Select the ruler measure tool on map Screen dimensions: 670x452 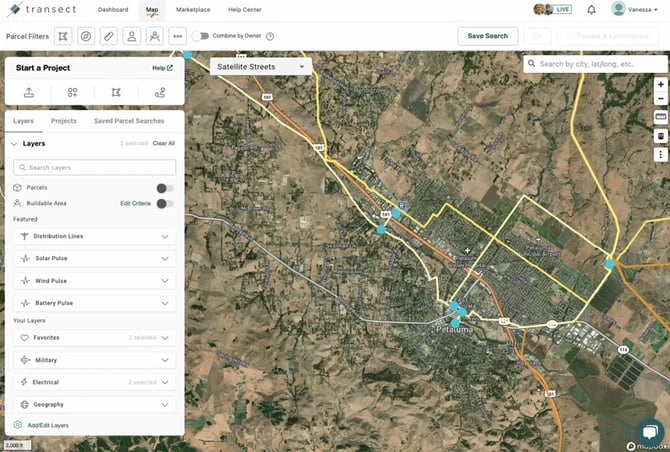click(660, 116)
